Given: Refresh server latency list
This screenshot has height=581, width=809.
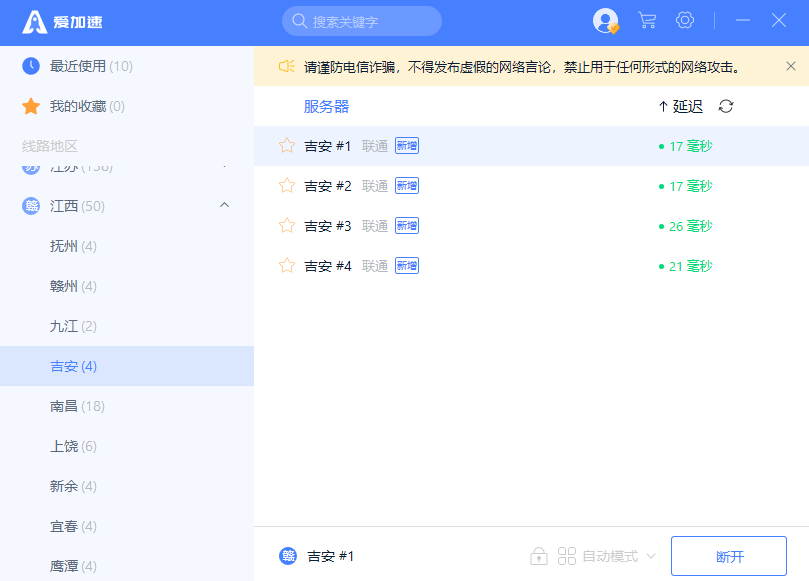Looking at the screenshot, I should point(726,107).
